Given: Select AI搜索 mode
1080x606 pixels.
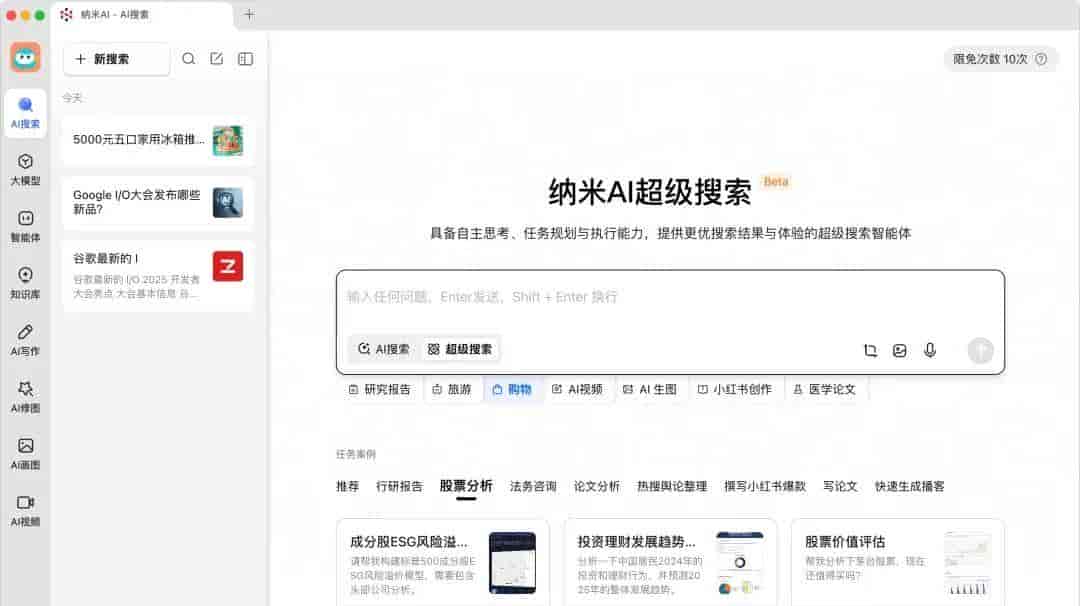Looking at the screenshot, I should tap(384, 349).
